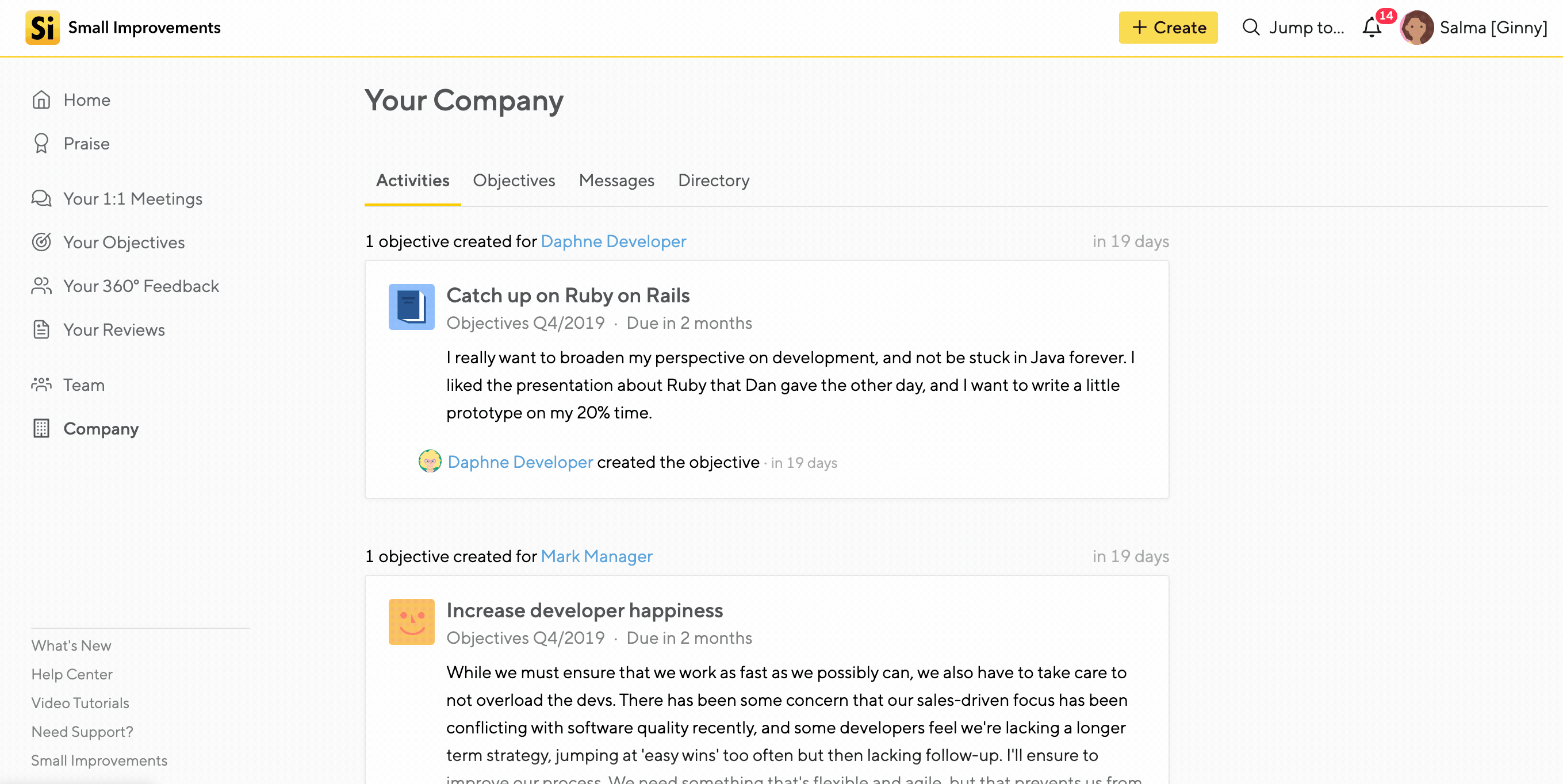Click the 1:1 Meetings chat bubble icon
Viewport: 1563px width, 784px height.
41,199
